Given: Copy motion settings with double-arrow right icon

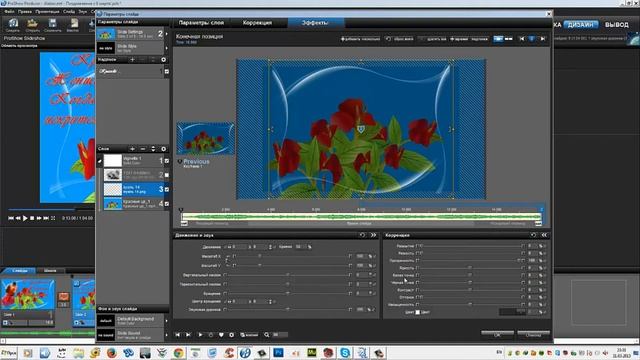Looking at the screenshot, I should coord(373,235).
